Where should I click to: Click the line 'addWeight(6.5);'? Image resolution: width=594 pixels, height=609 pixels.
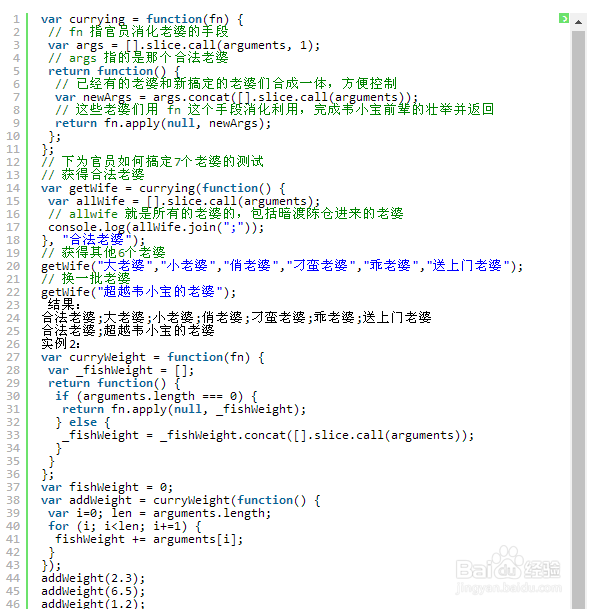(93, 591)
